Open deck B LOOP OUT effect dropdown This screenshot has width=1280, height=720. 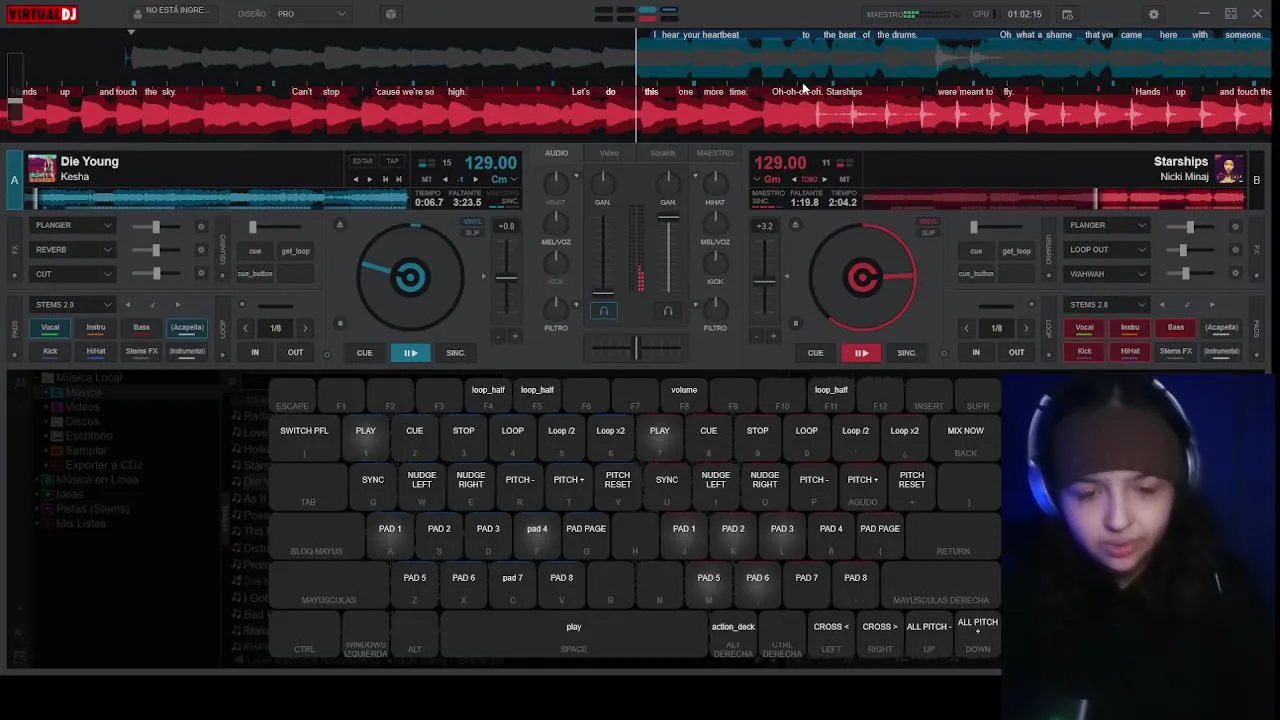pyautogui.click(x=1107, y=250)
